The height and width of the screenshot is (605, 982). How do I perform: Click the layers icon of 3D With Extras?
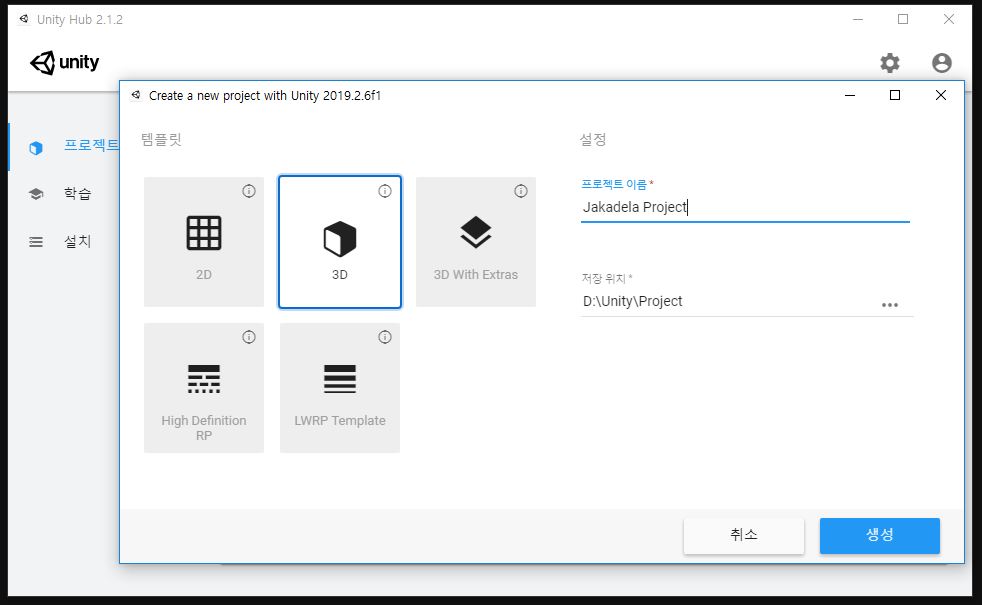click(x=475, y=232)
